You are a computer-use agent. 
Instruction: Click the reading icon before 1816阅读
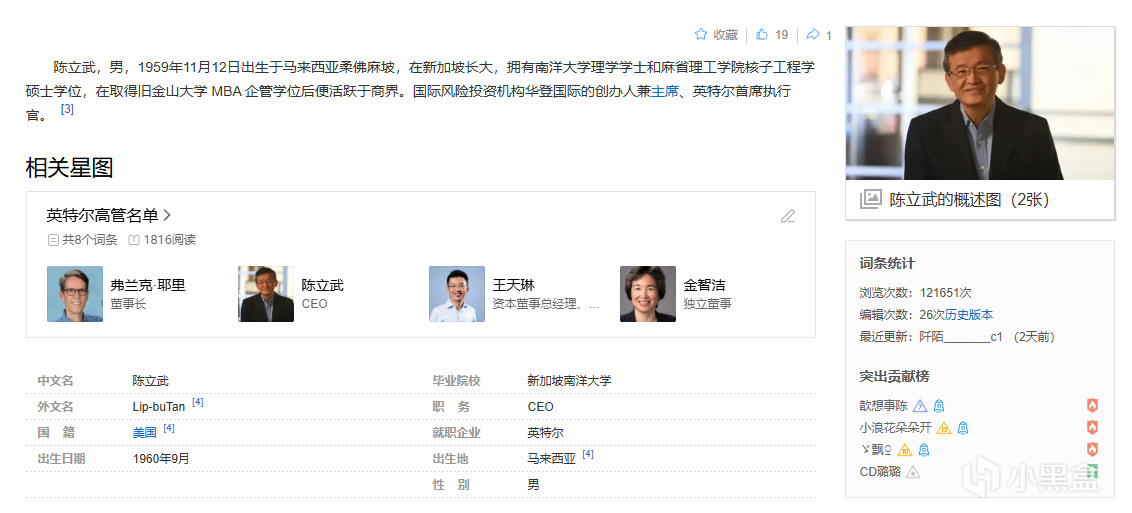[x=134, y=240]
